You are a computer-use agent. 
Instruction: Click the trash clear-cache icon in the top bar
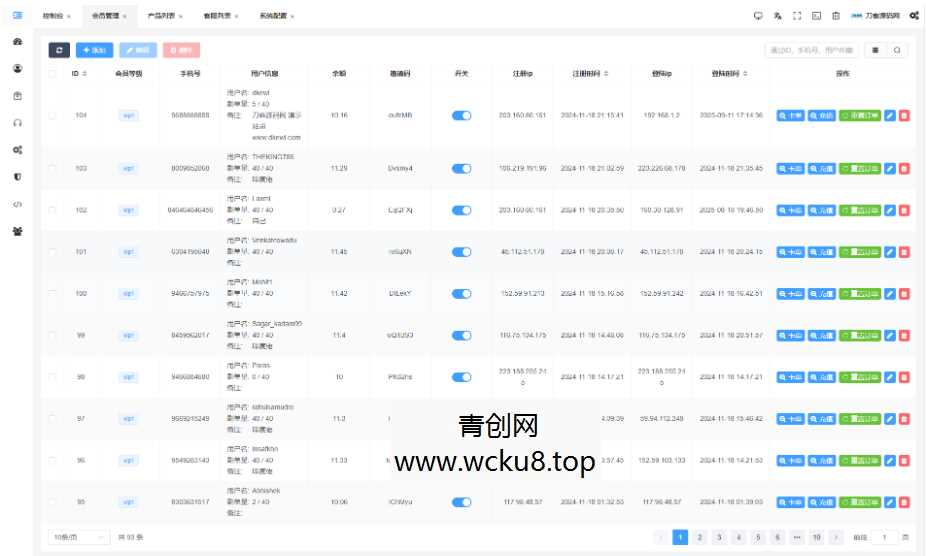click(836, 16)
